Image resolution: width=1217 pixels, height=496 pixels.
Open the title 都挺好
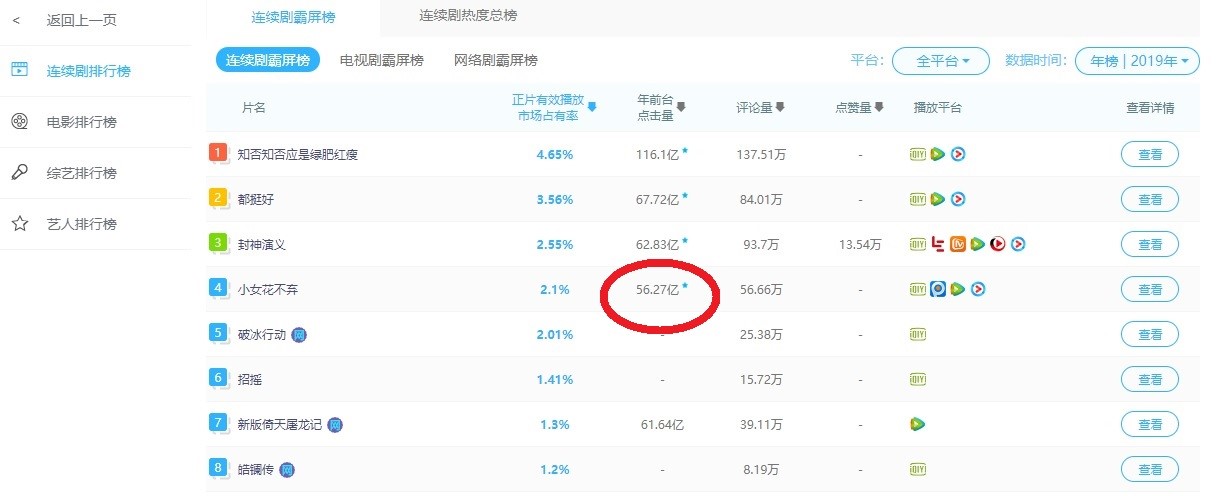pos(255,199)
